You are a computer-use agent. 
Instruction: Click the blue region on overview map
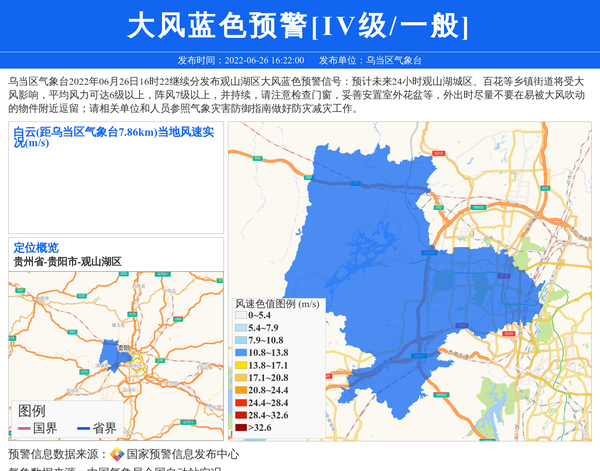coord(109,353)
